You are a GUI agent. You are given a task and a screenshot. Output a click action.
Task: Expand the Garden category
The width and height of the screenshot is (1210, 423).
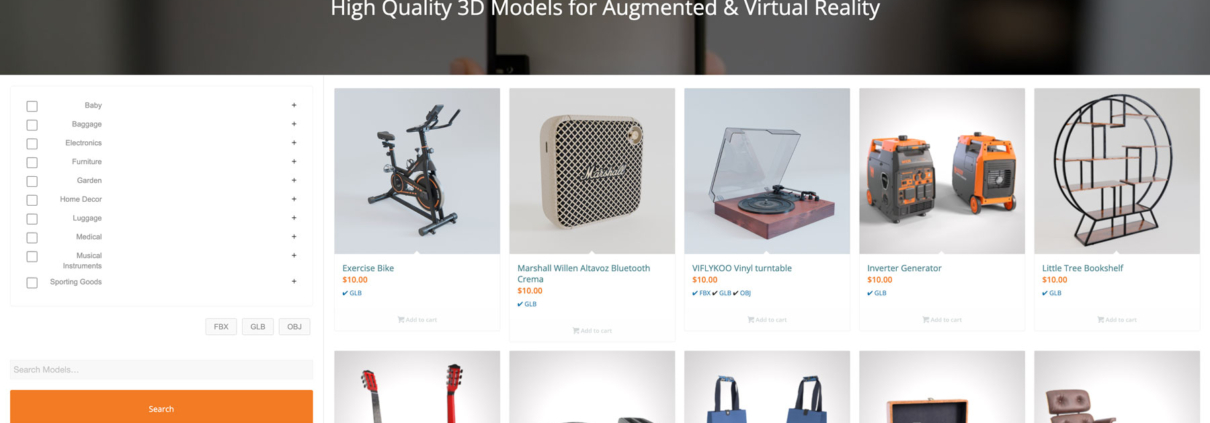(x=294, y=180)
